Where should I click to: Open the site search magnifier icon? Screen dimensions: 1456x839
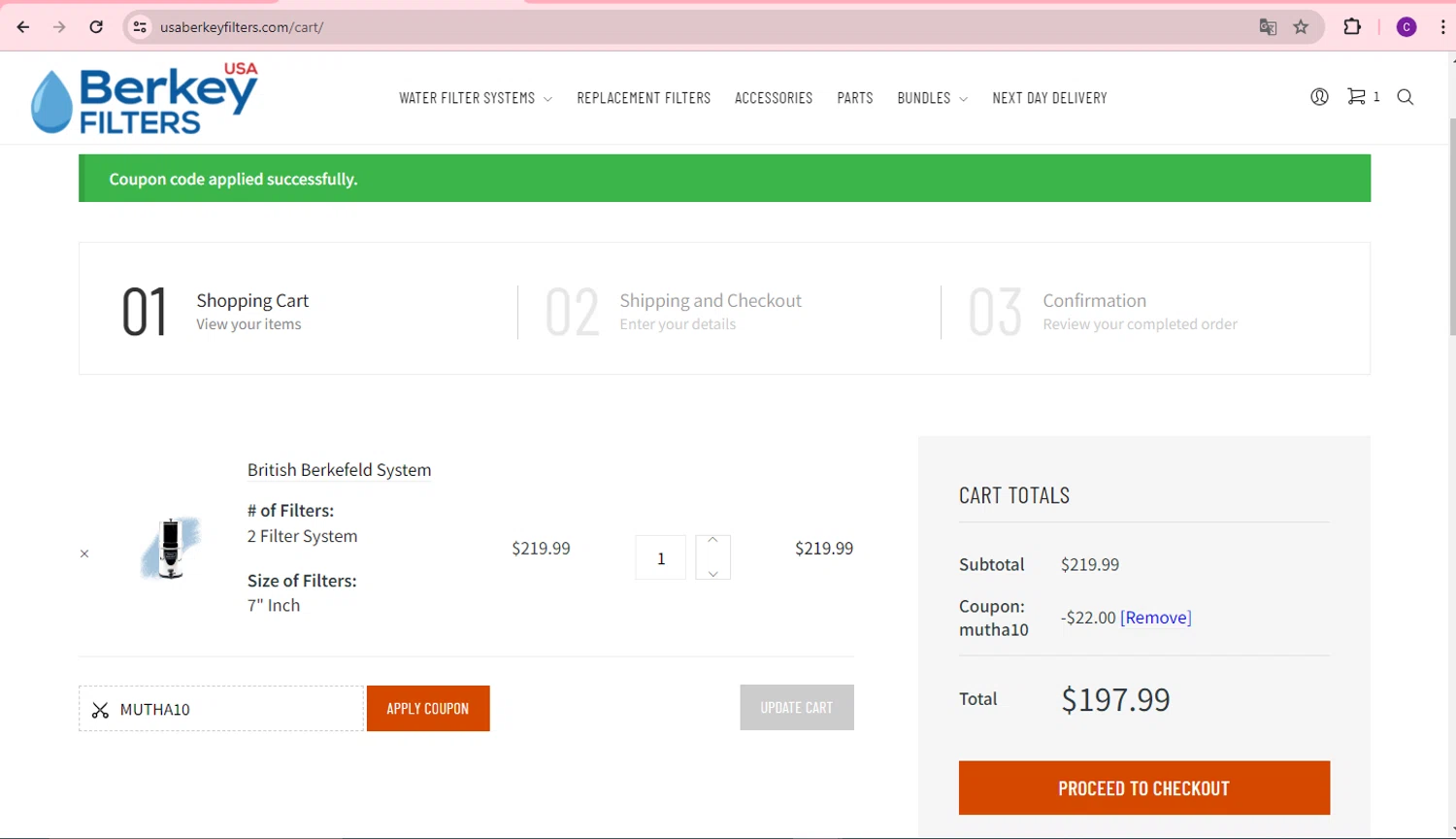(x=1405, y=97)
